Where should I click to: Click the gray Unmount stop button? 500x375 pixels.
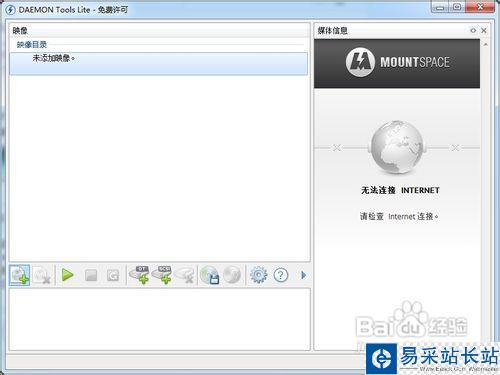tap(91, 276)
